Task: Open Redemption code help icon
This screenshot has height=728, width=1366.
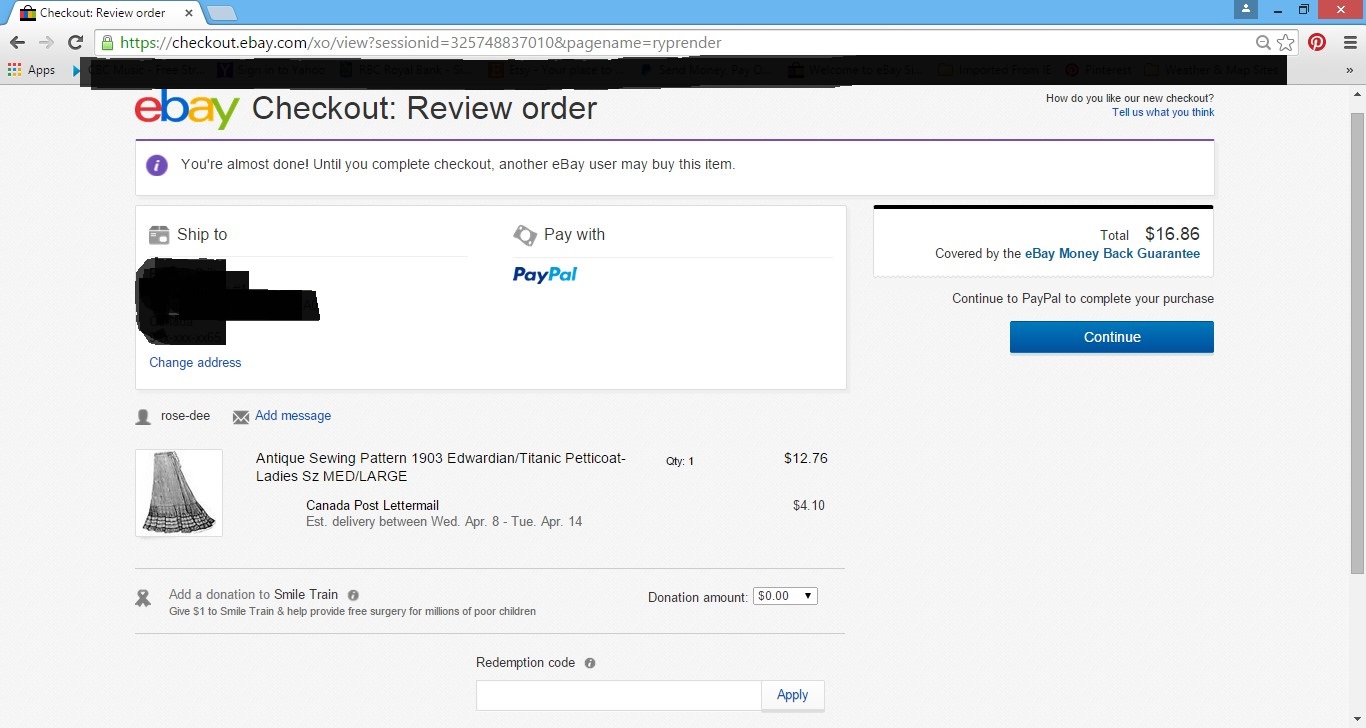Action: tap(590, 663)
